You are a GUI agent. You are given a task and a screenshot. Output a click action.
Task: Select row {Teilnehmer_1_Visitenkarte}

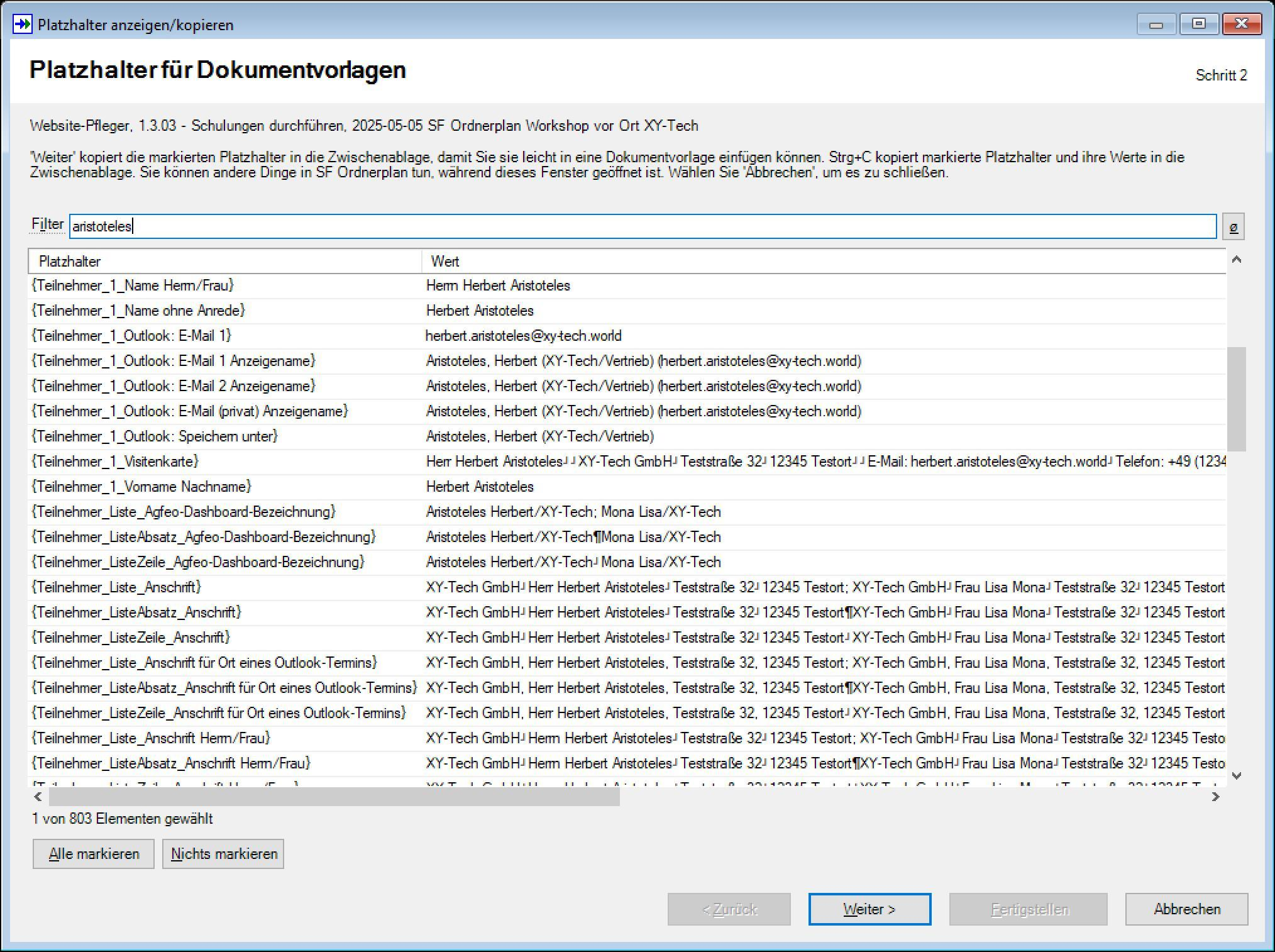[627, 462]
